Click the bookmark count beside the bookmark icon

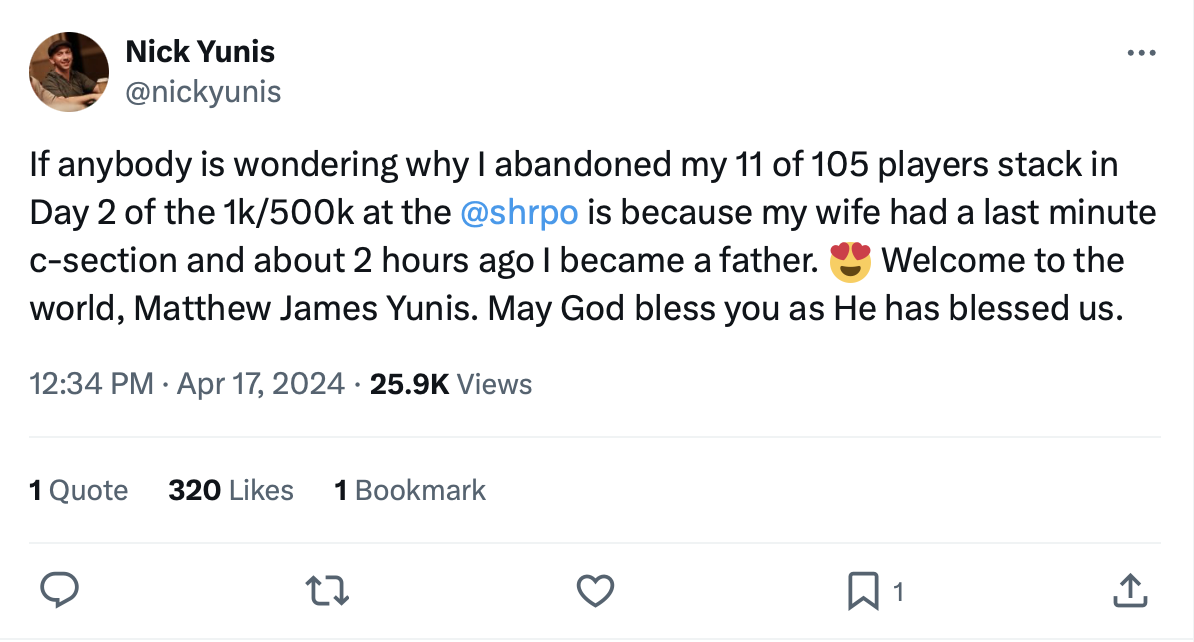pyautogui.click(x=897, y=593)
